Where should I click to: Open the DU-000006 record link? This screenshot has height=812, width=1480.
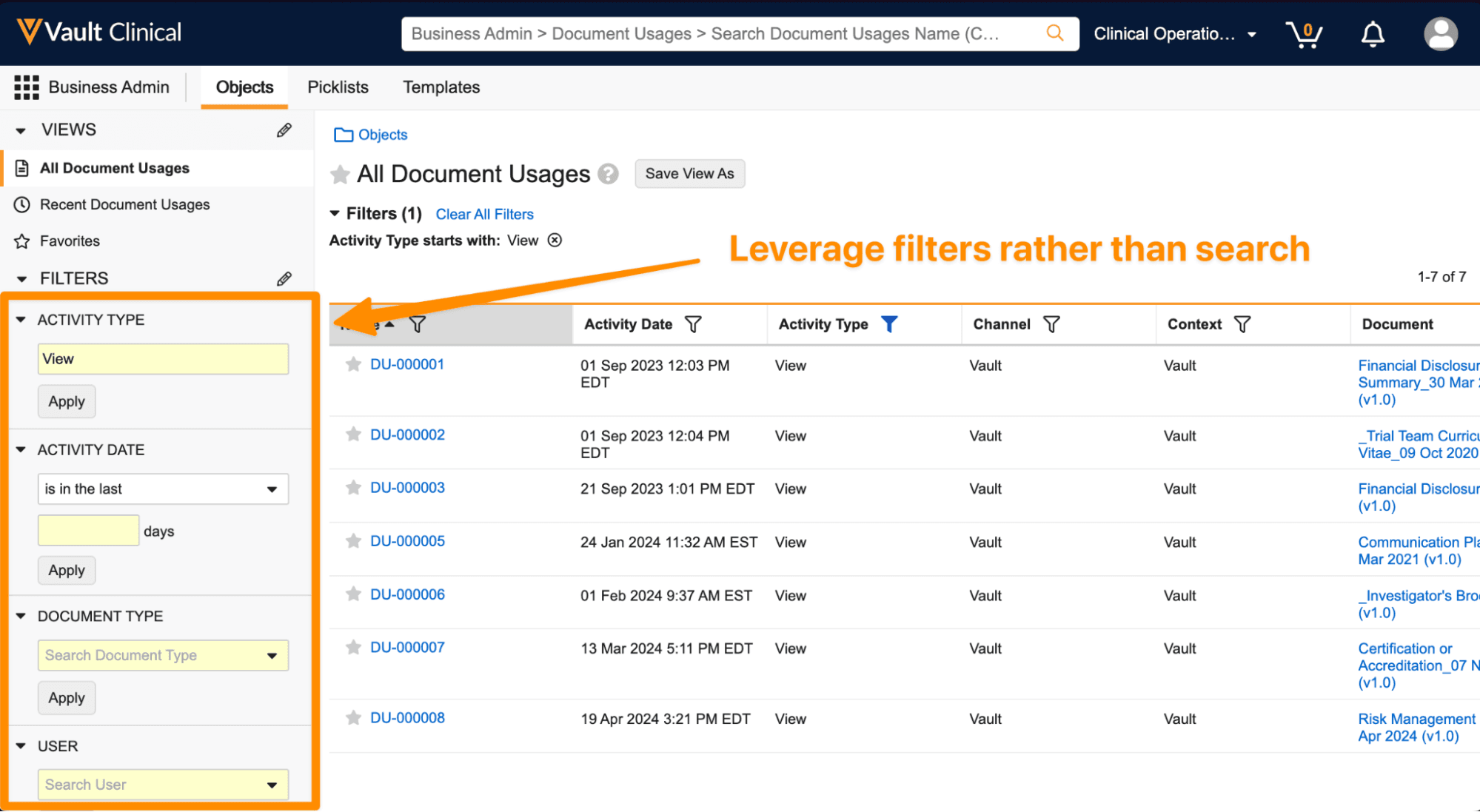point(407,594)
